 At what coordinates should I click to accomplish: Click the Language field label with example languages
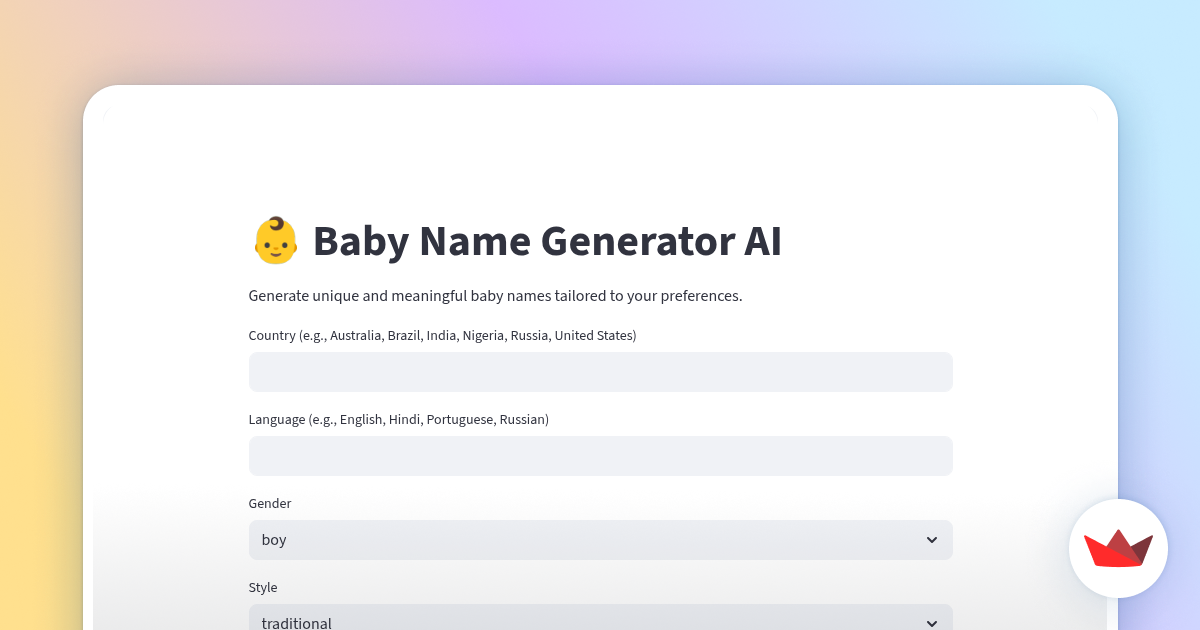(398, 420)
